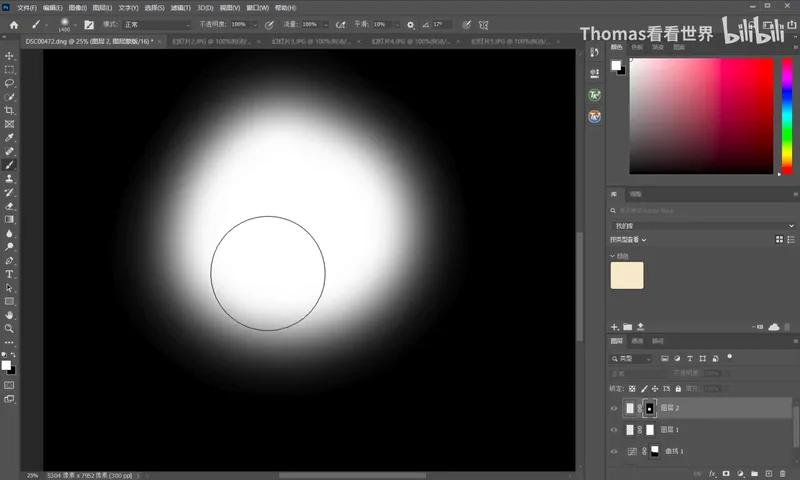Screen dimensions: 800x480
Task: Open the brush blend mode dropdown
Action: (x=157, y=24)
